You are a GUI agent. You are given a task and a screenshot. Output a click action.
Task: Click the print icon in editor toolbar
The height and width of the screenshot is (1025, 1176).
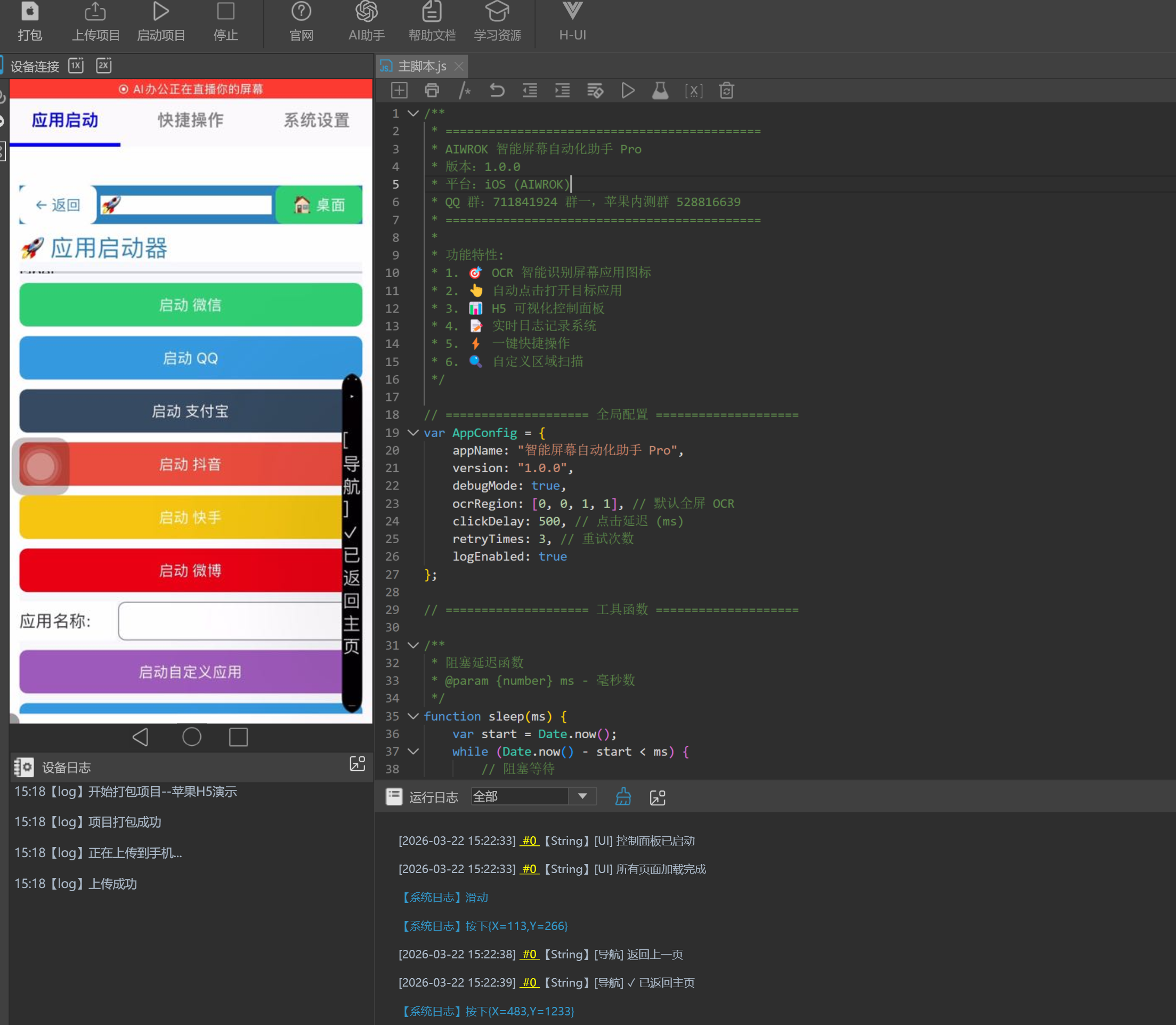pos(432,91)
